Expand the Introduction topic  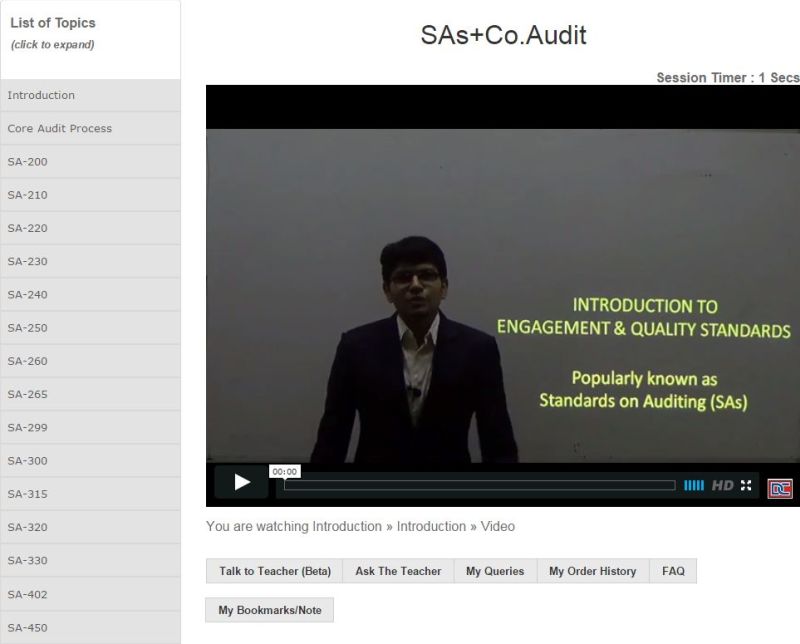click(90, 95)
